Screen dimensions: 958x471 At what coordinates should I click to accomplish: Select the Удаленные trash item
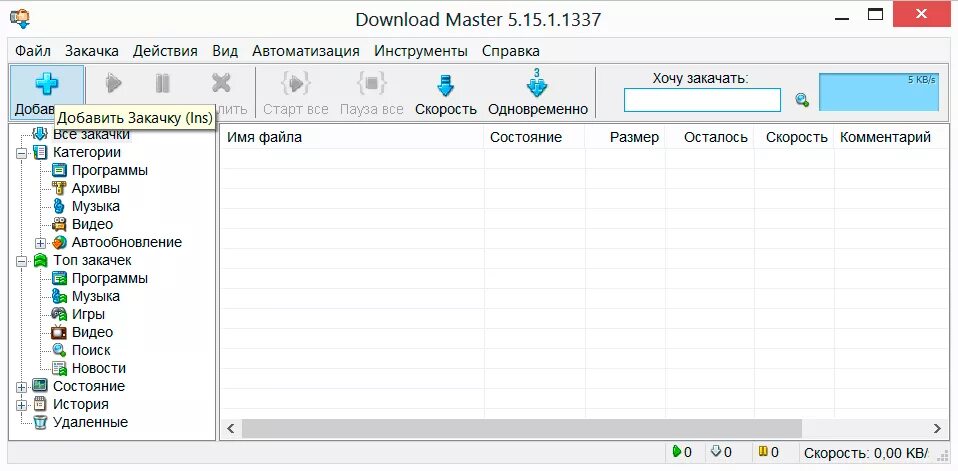pyautogui.click(x=90, y=422)
